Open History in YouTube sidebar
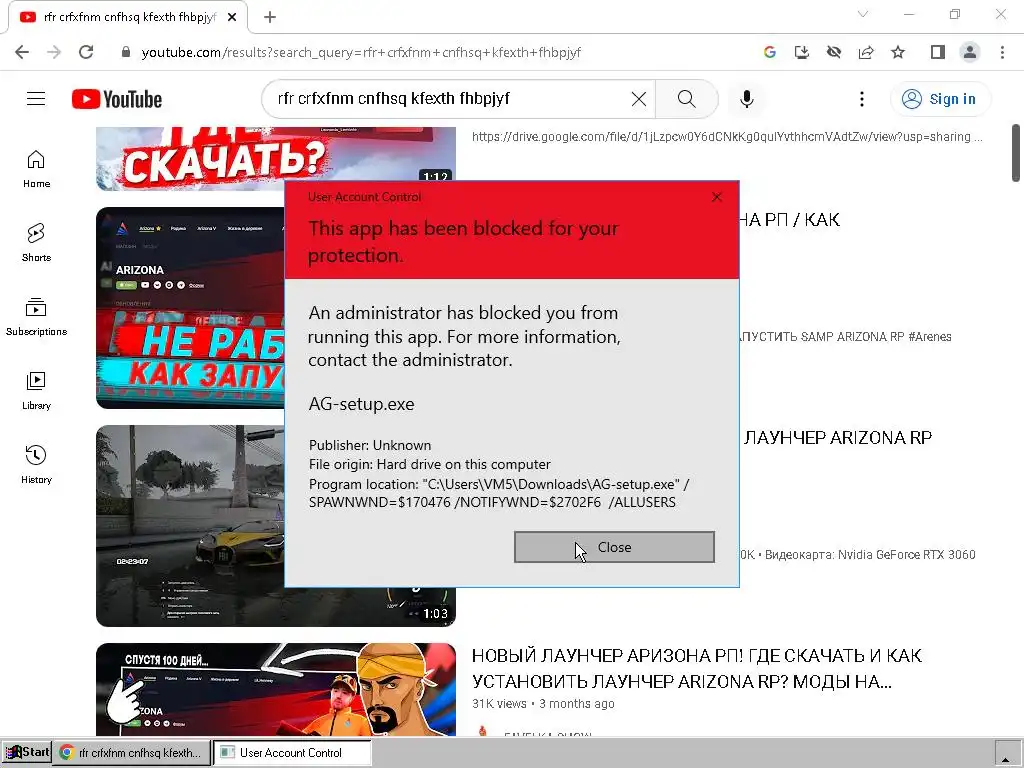This screenshot has height=768, width=1024. pos(37,464)
